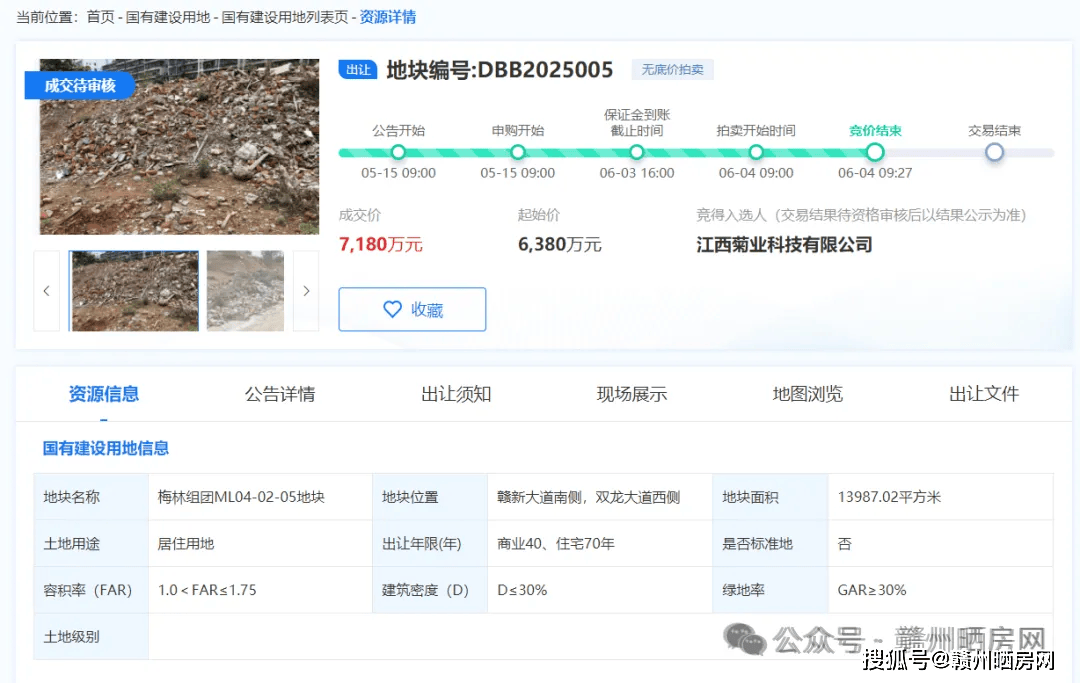This screenshot has width=1080, height=683.
Task: Click the main land plot photo
Action: tap(179, 147)
